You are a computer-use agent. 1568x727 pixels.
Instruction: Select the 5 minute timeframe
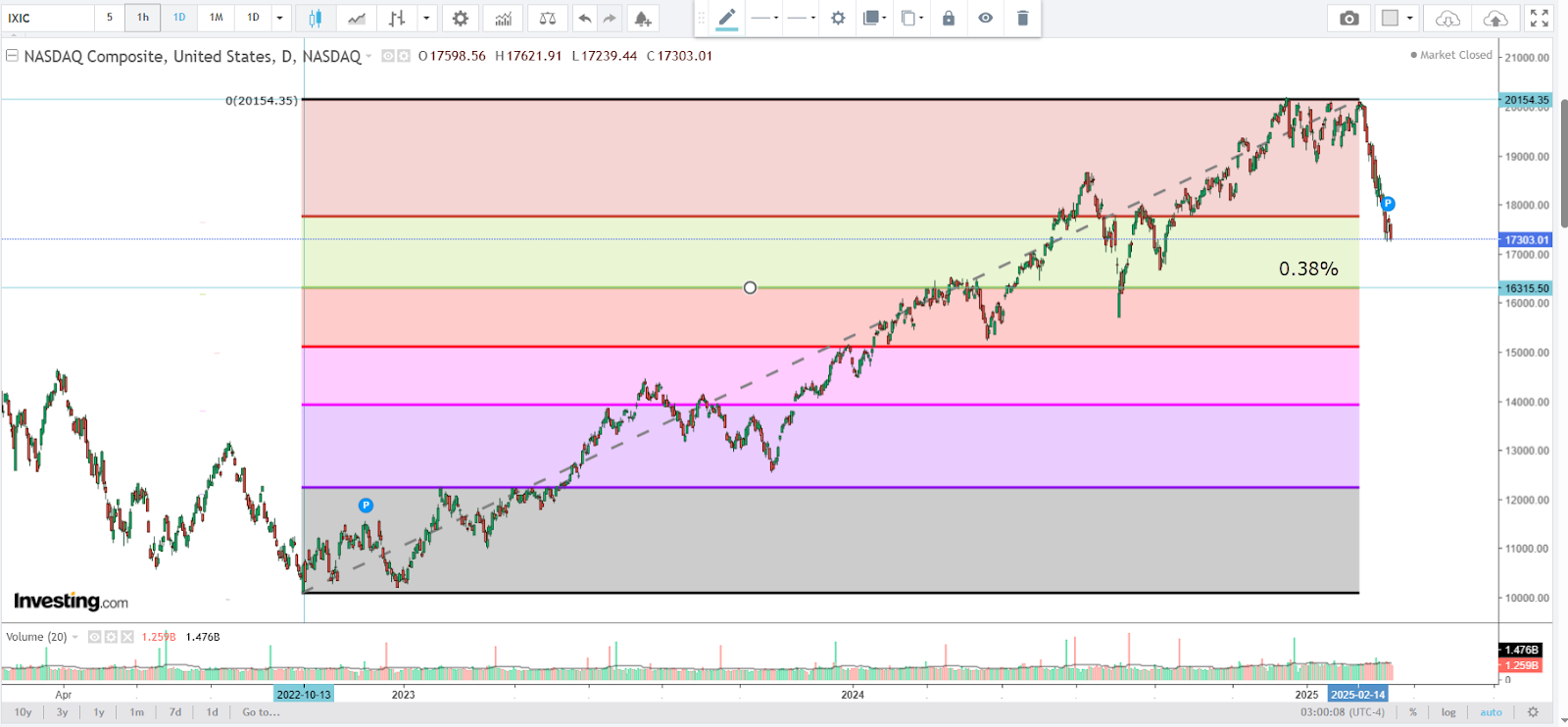point(110,18)
